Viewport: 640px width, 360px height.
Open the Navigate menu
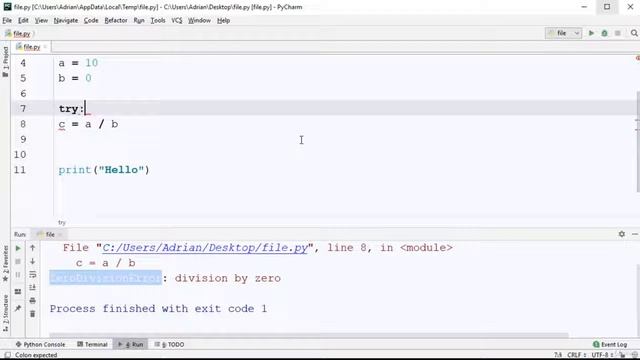(x=66, y=20)
